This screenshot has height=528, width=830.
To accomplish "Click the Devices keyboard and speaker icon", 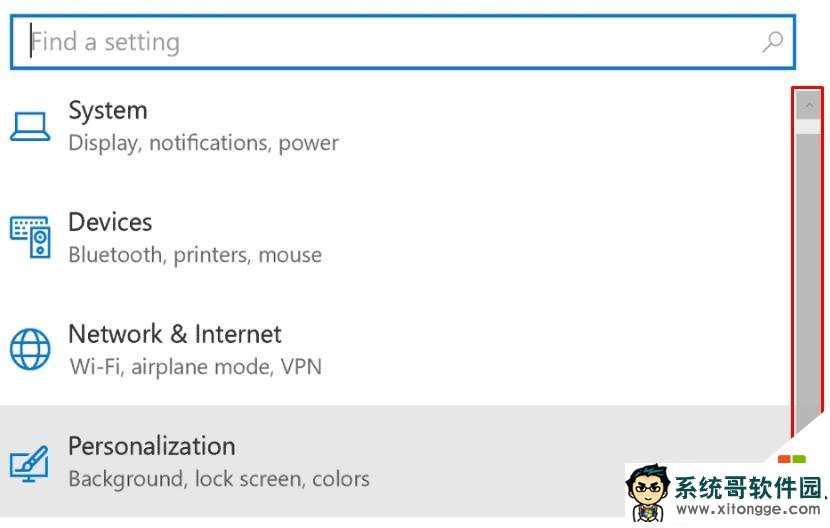I will 30,237.
